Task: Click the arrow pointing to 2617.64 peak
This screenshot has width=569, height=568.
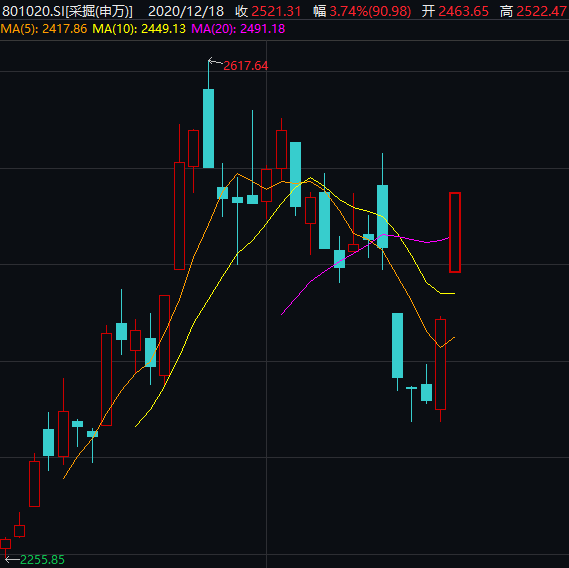Action: coord(215,62)
